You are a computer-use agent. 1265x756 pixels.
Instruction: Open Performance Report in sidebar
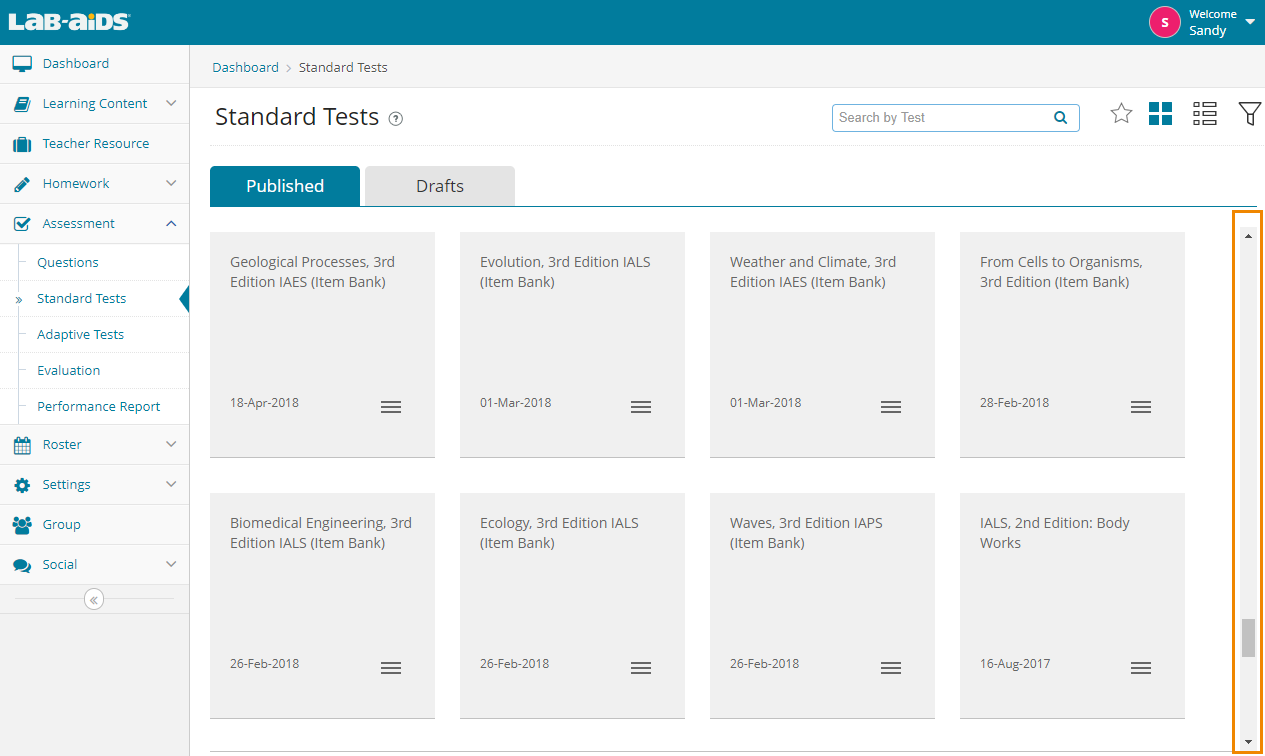[x=99, y=407]
